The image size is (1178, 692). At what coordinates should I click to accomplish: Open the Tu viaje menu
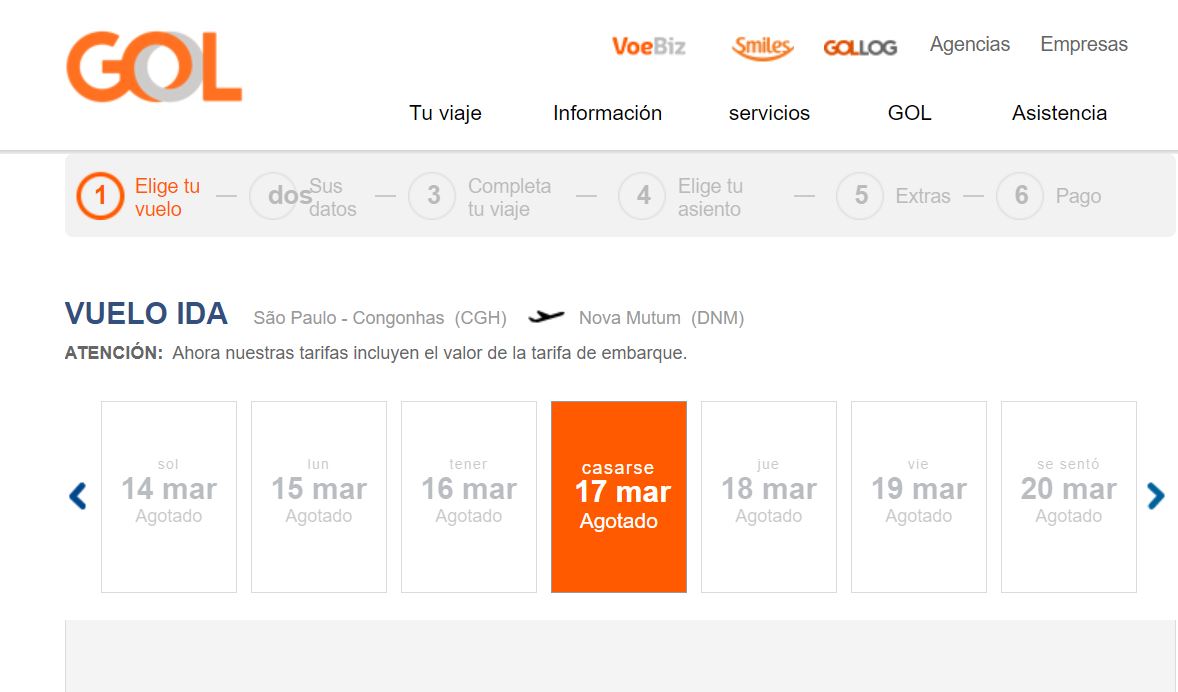pyautogui.click(x=446, y=113)
